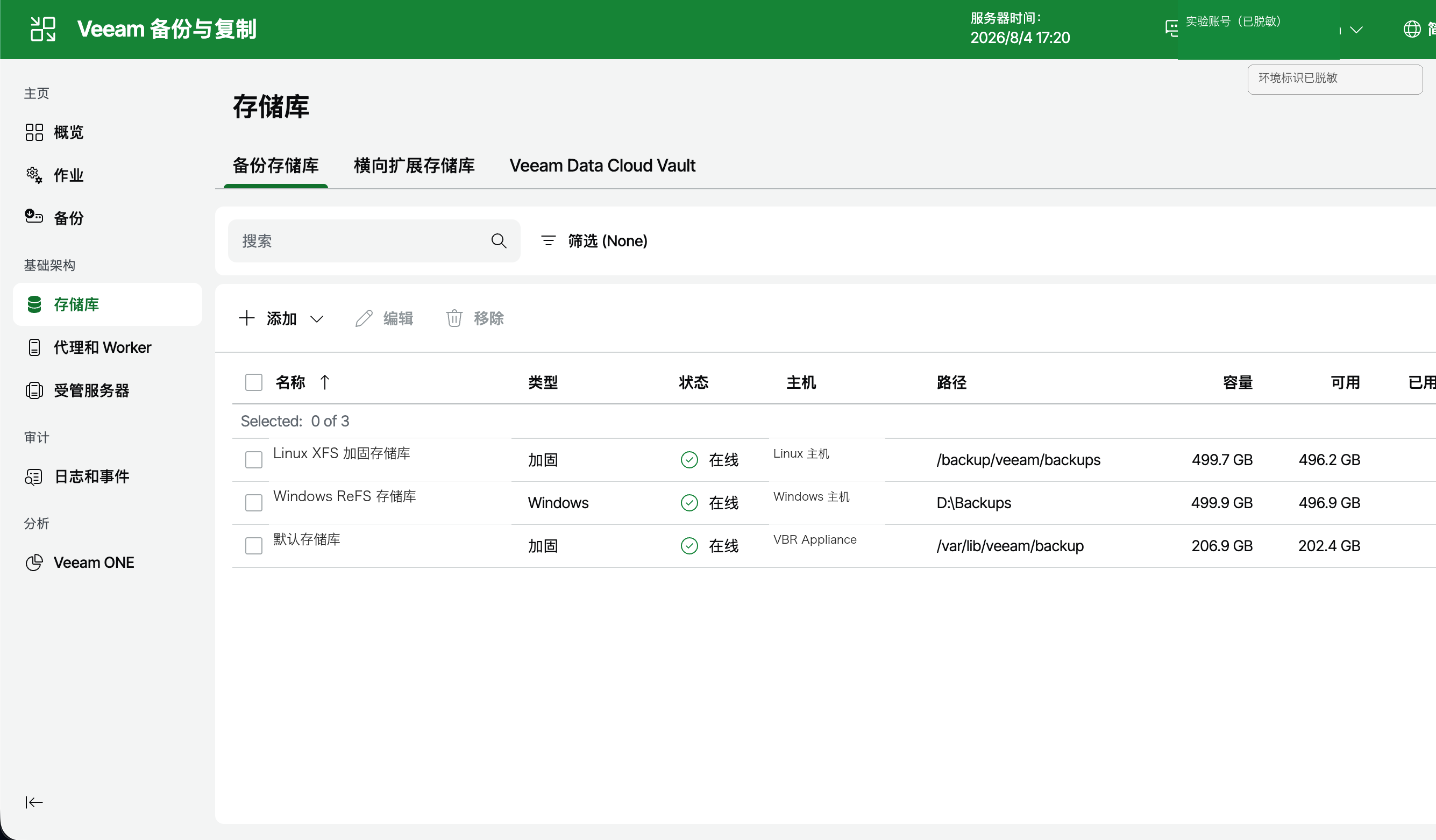Click the plus icon next to 添加
The height and width of the screenshot is (840, 1436).
click(x=247, y=318)
